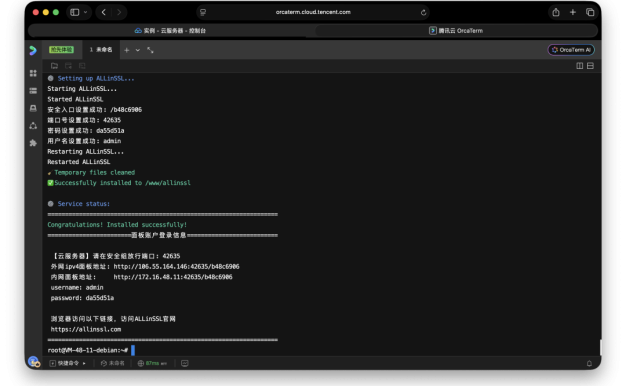
Task: Click the 87ms latency indicator
Action: [x=152, y=363]
